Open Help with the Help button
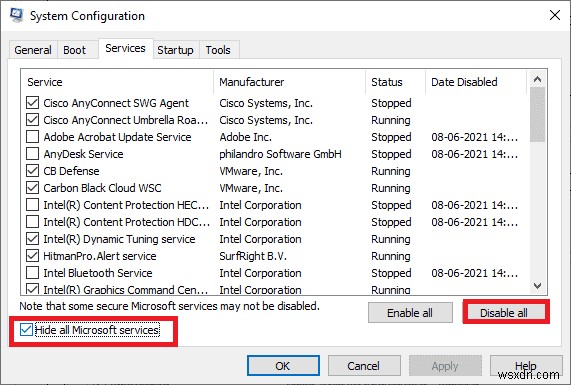 coord(526,366)
